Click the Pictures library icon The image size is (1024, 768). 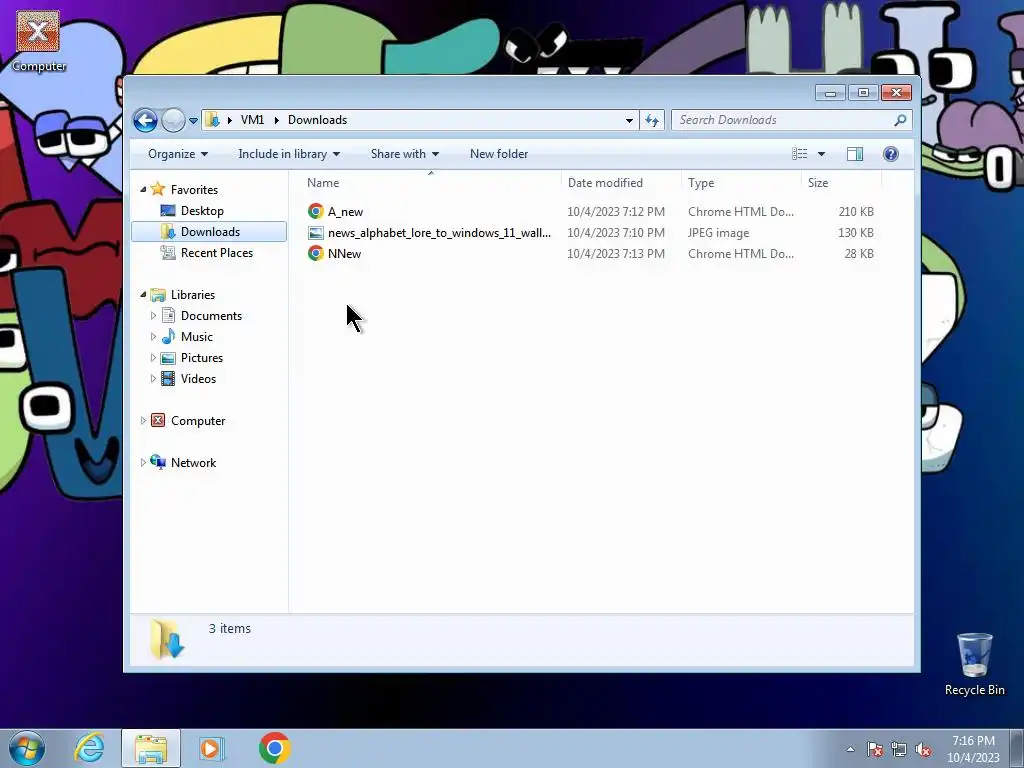pos(168,358)
